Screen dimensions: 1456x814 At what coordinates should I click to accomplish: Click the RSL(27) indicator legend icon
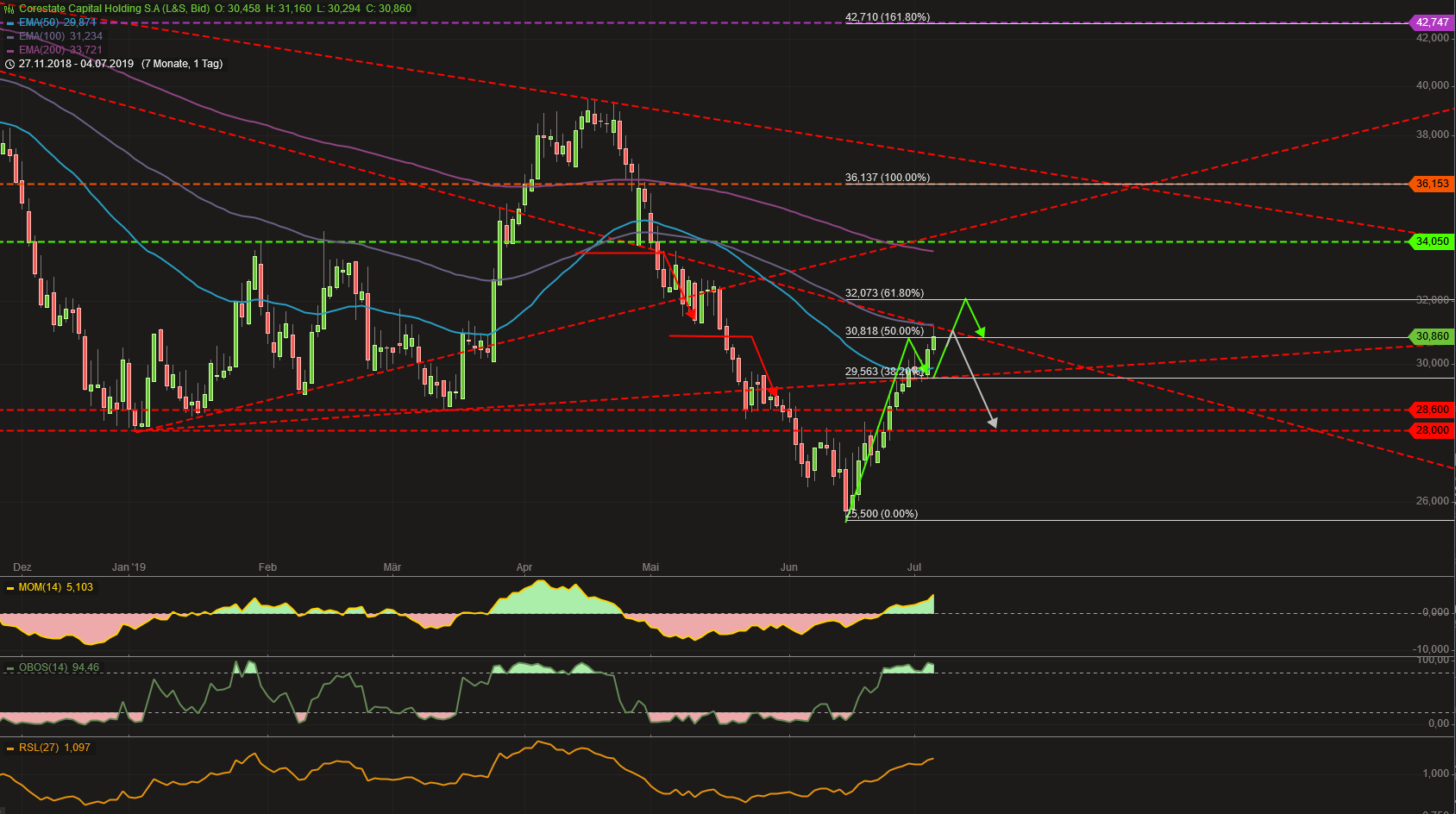click(9, 748)
